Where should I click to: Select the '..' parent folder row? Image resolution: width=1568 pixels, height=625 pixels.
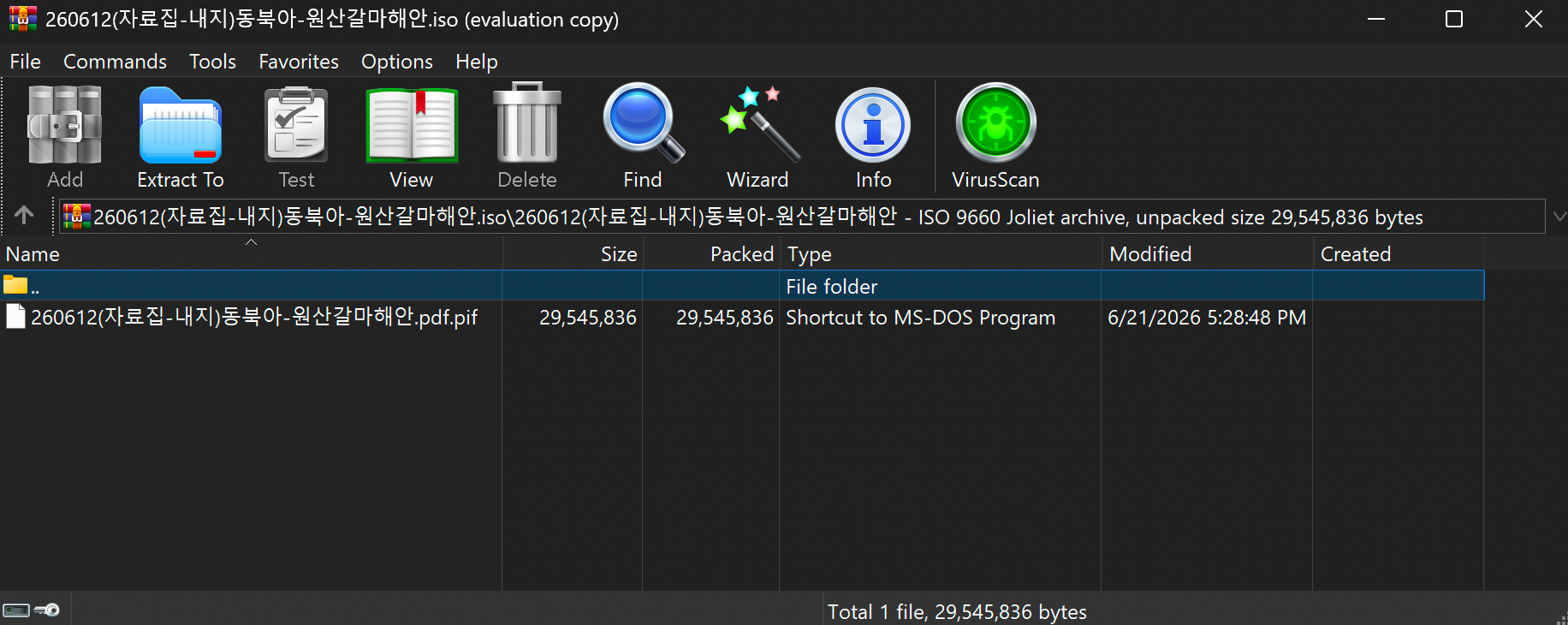point(742,286)
